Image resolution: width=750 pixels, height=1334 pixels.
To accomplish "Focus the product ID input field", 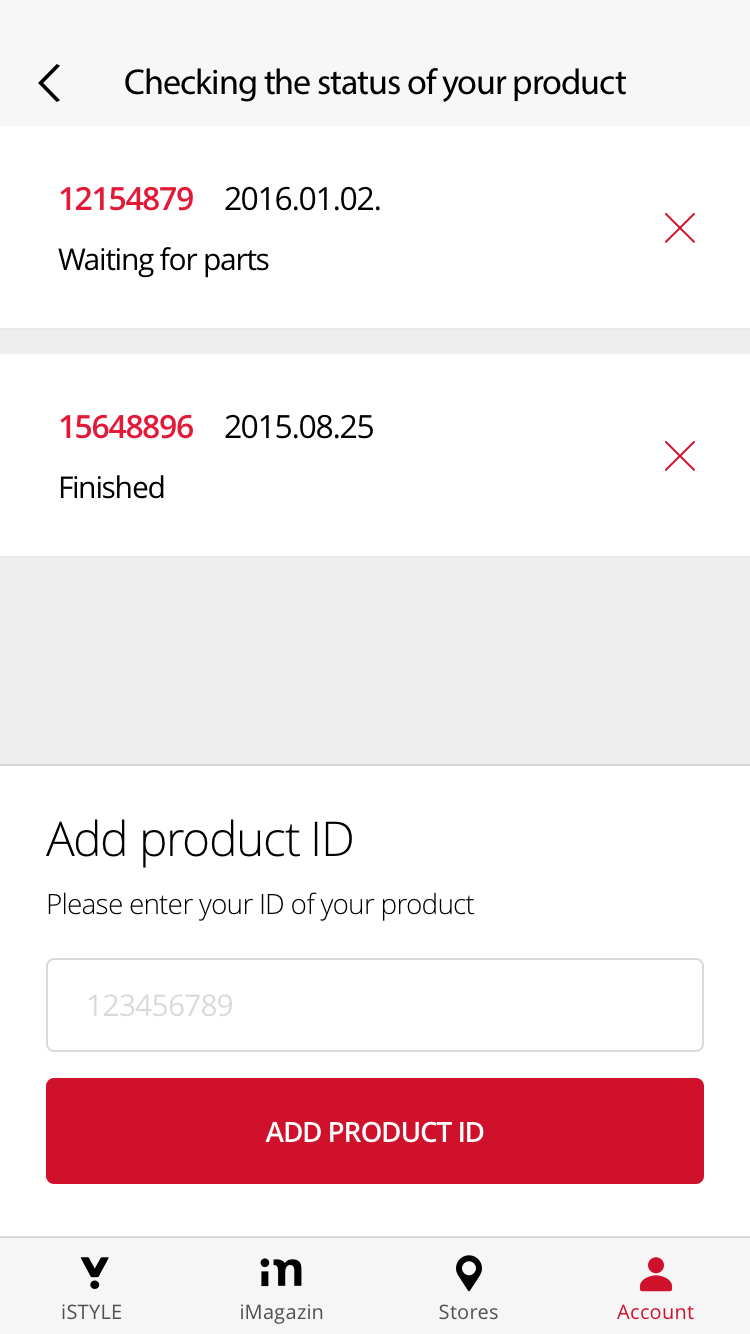I will tap(375, 1005).
